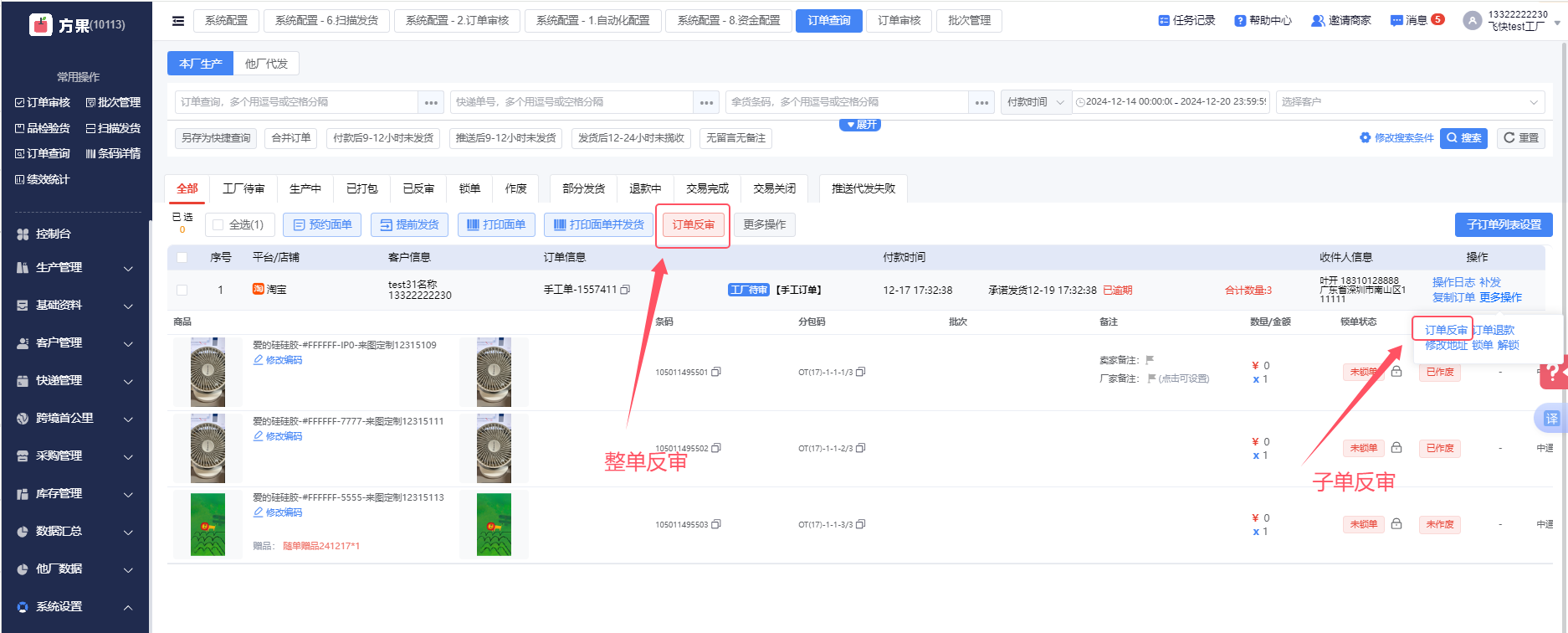Toggle the table header select-all checkbox
The width and height of the screenshot is (1568, 633).
click(x=182, y=257)
